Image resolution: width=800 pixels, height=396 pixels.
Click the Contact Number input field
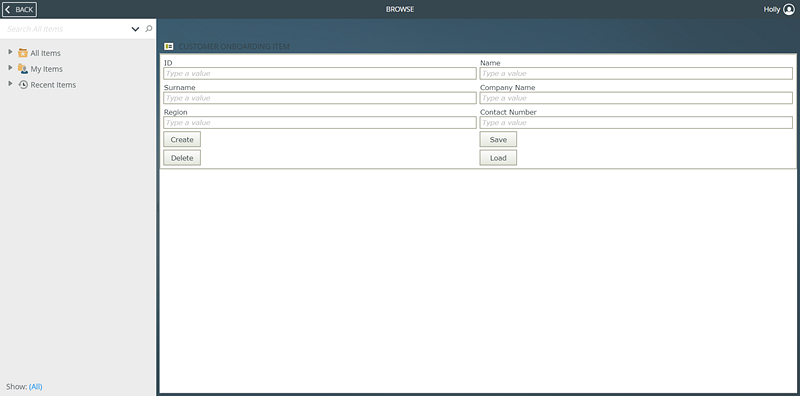[636, 122]
